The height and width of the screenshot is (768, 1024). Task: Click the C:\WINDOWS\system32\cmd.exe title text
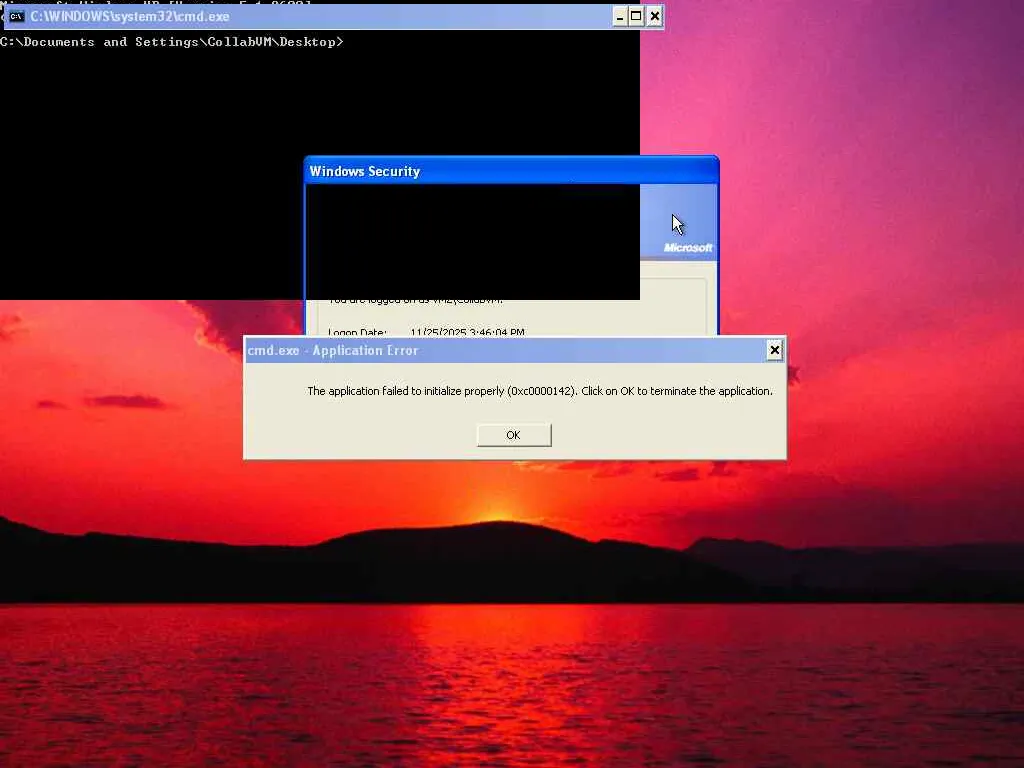pyautogui.click(x=130, y=16)
